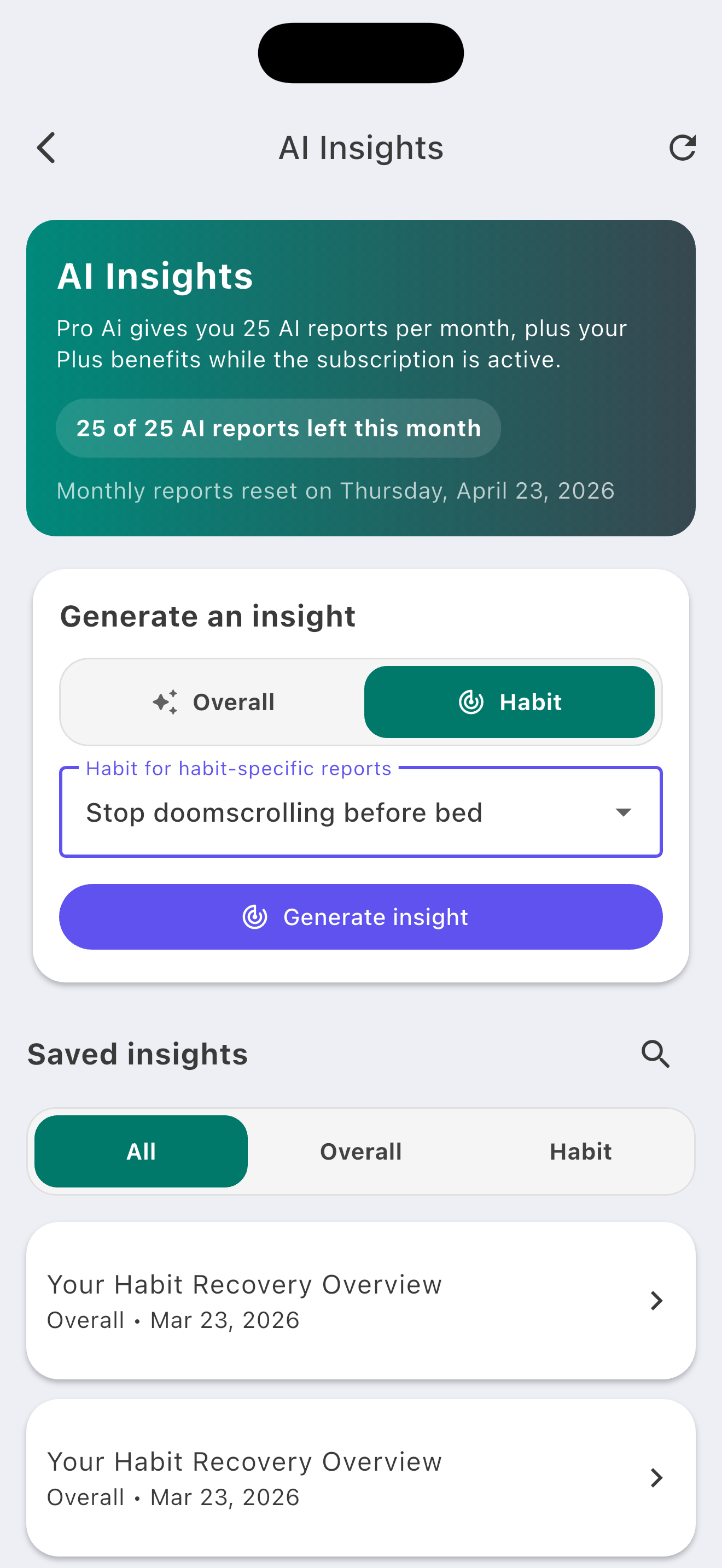Image resolution: width=722 pixels, height=1568 pixels.
Task: Click the sparkles icon beside Overall
Action: [165, 701]
